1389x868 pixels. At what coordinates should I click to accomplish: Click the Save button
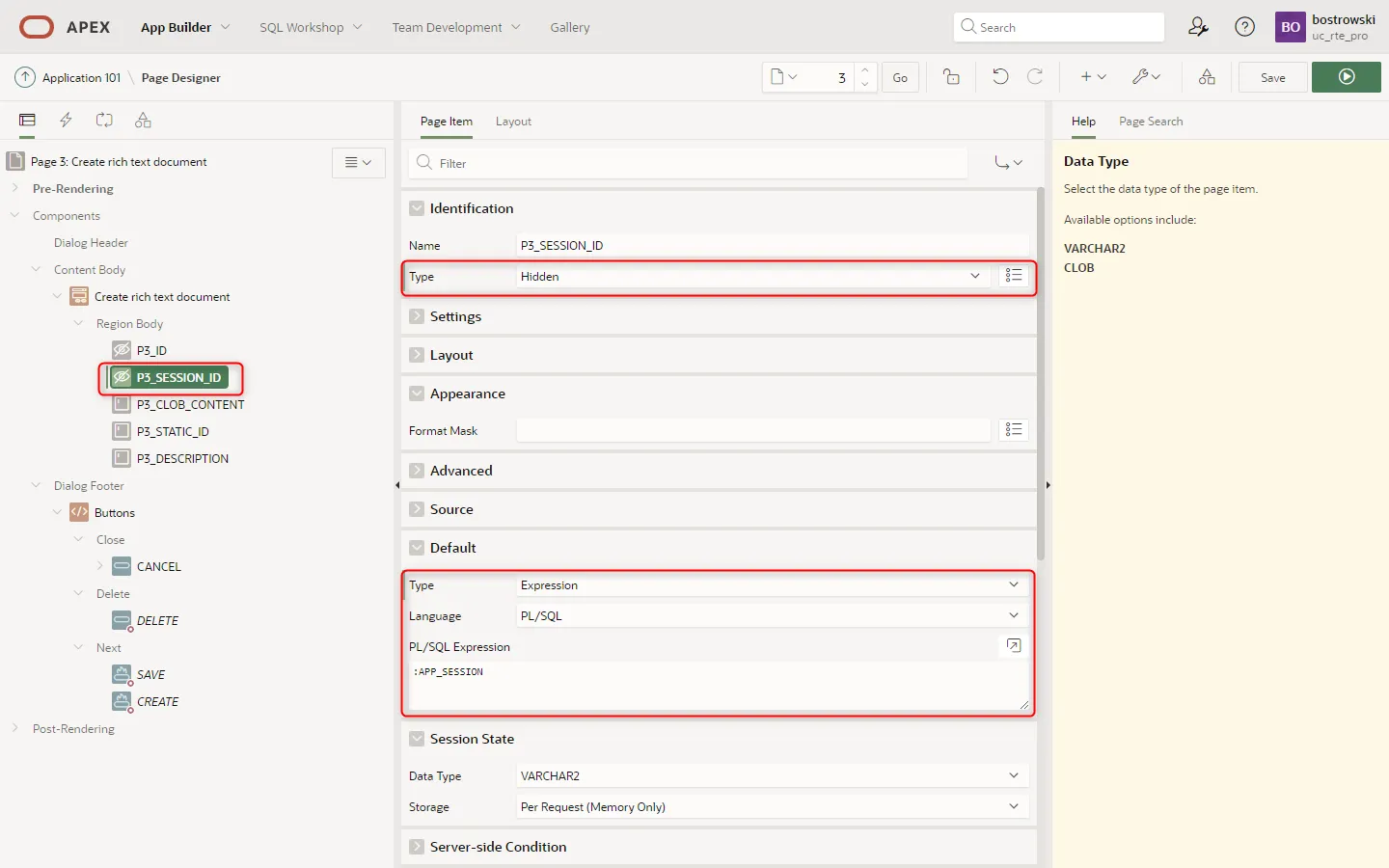tap(1272, 77)
